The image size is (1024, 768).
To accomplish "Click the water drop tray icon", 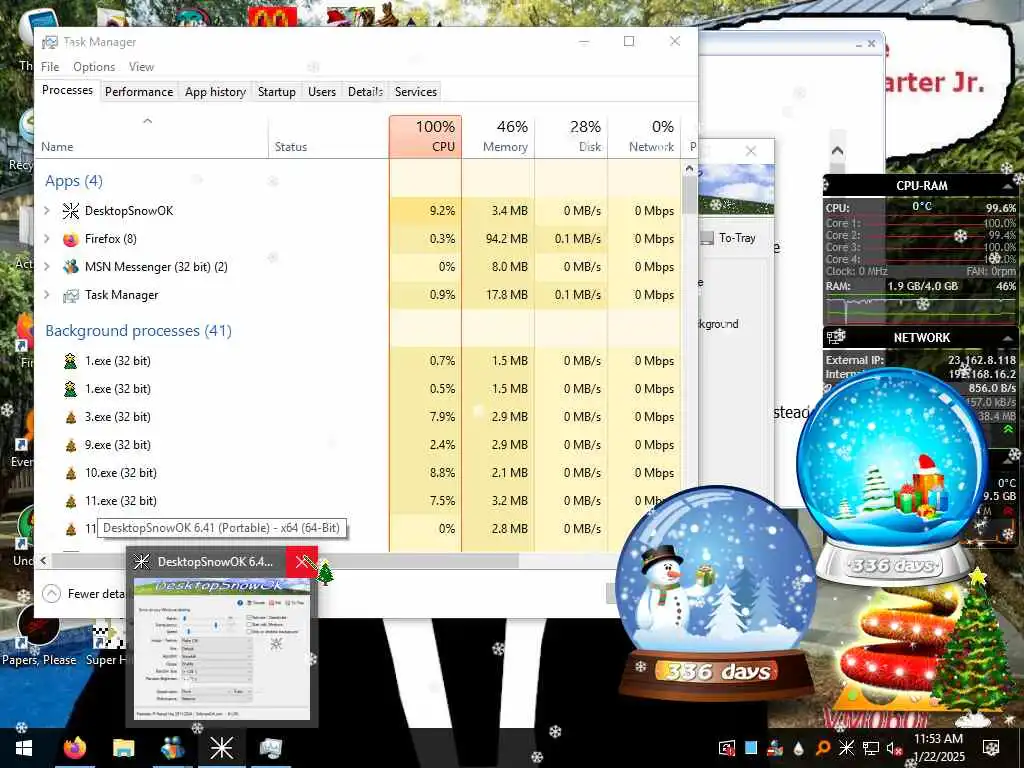I will (x=799, y=748).
